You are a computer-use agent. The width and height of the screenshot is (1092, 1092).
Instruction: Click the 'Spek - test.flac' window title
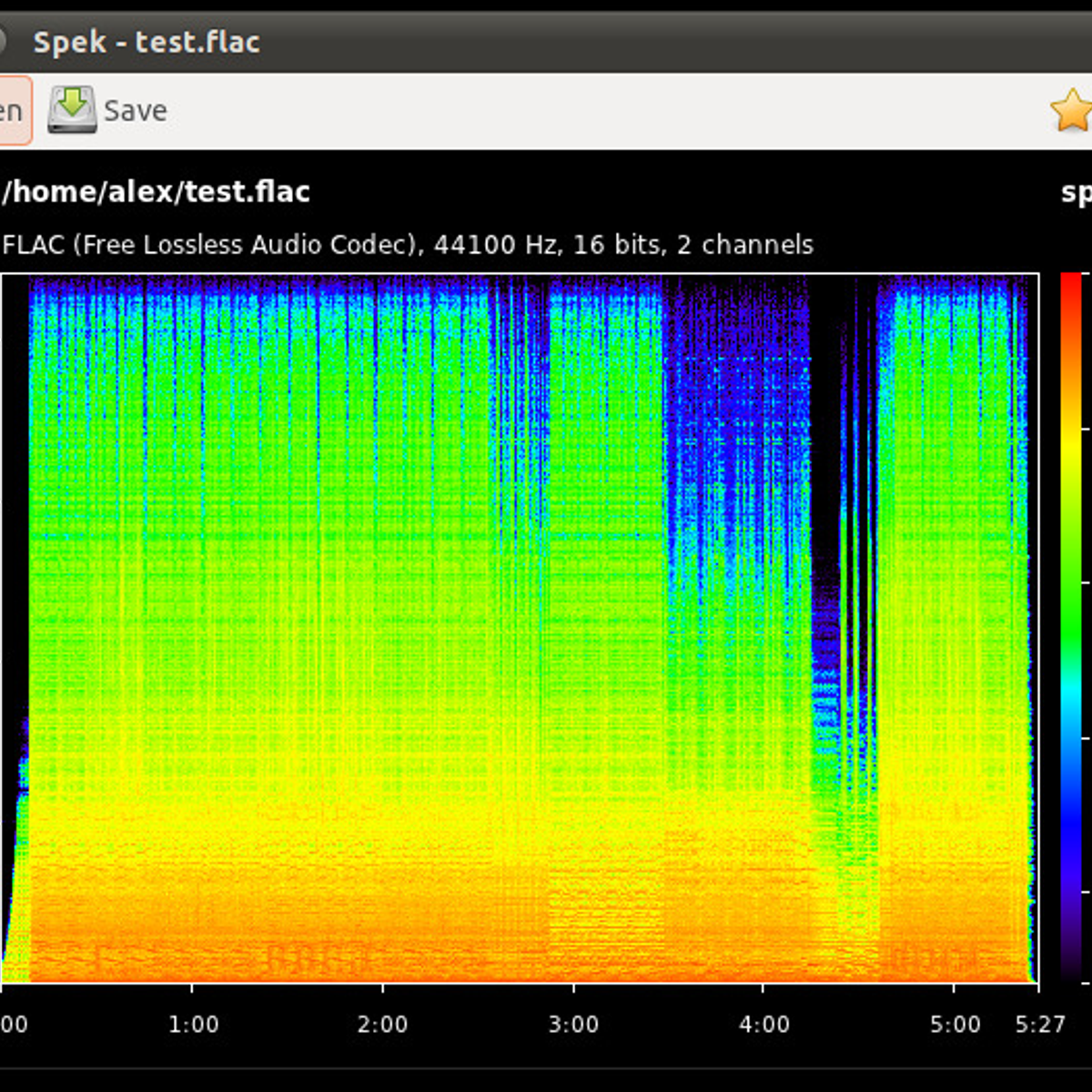click(147, 42)
